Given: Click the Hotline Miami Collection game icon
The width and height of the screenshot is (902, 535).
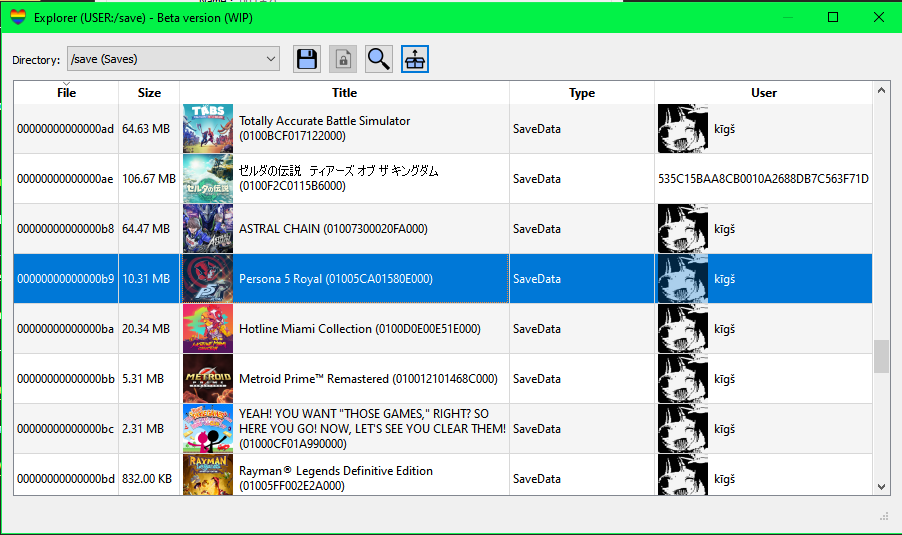Looking at the screenshot, I should point(208,329).
